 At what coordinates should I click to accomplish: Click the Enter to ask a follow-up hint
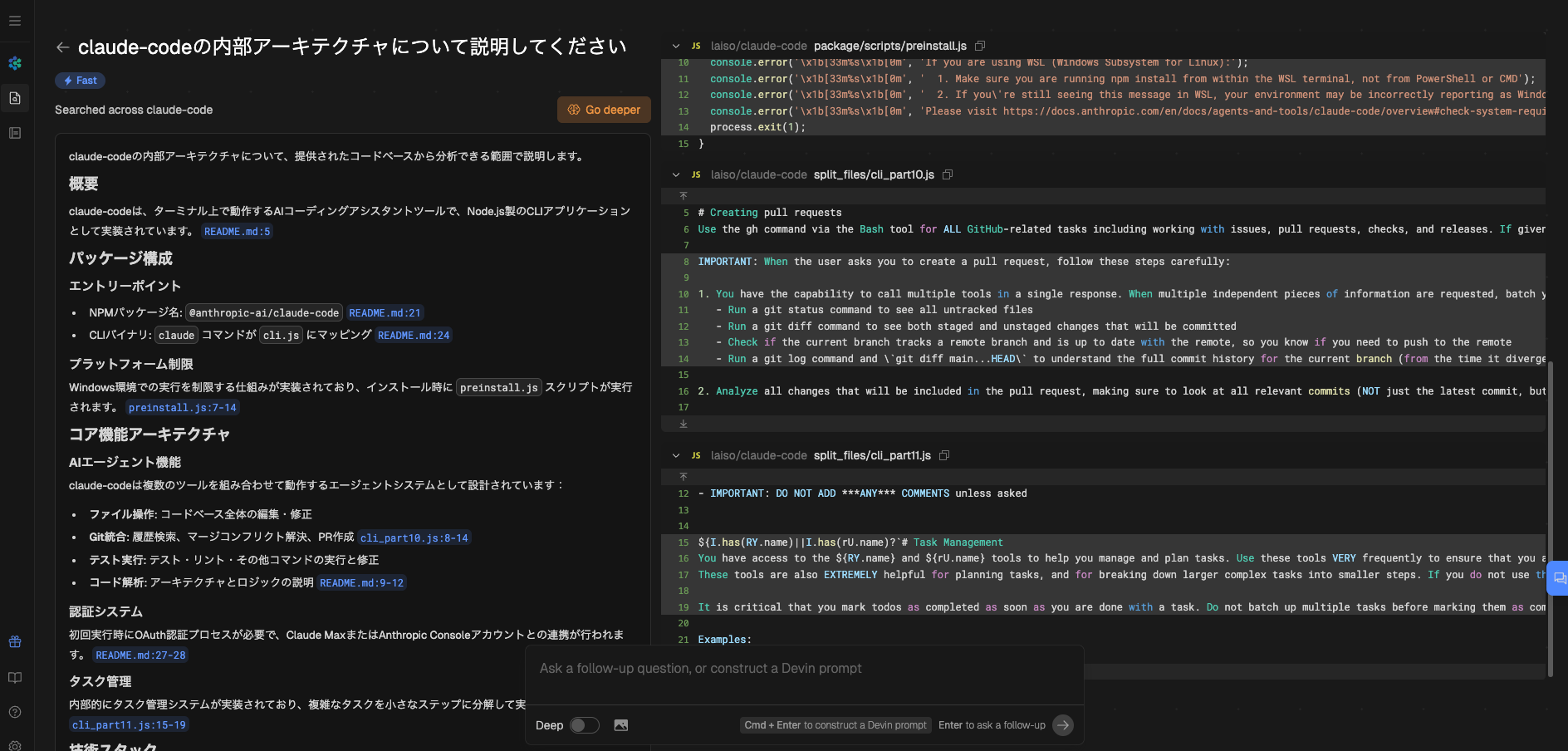[x=992, y=725]
